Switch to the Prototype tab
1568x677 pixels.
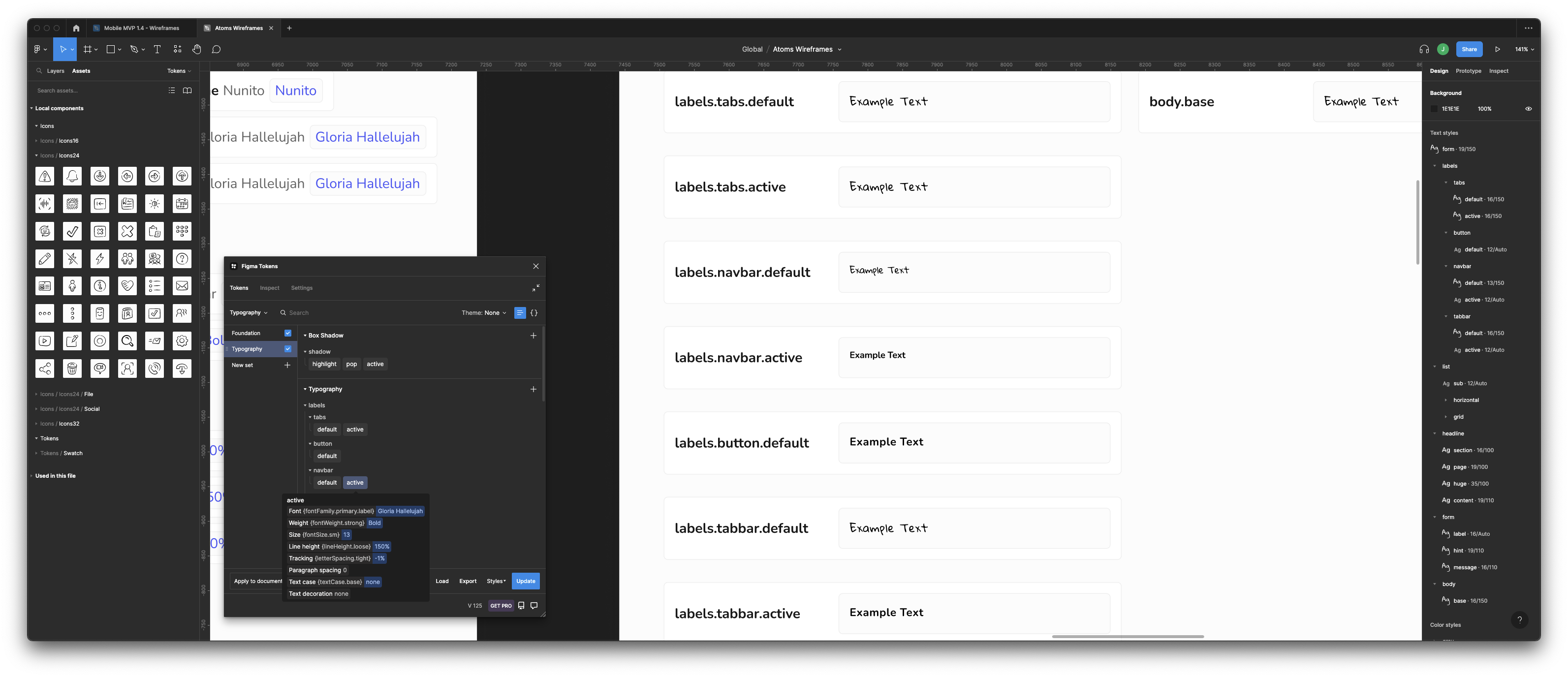1468,71
